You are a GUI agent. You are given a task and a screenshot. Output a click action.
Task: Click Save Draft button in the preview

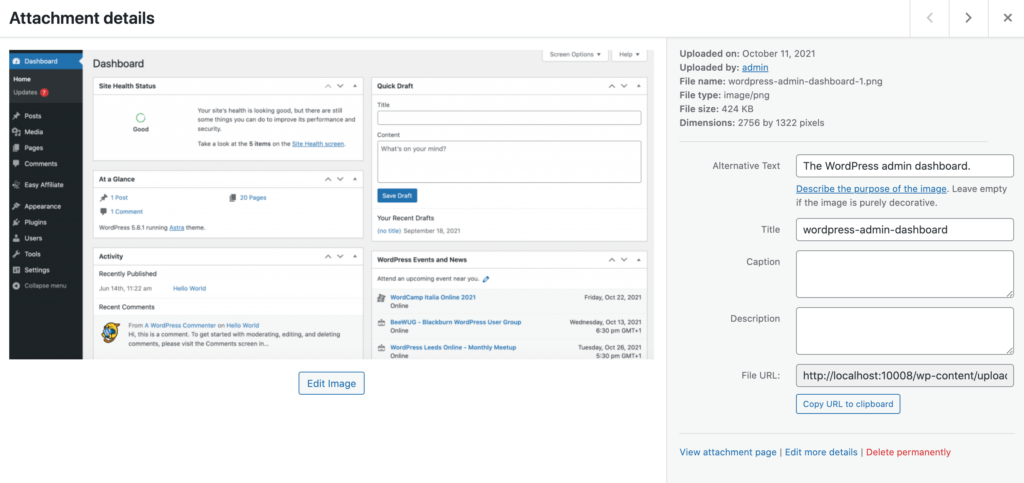[397, 196]
